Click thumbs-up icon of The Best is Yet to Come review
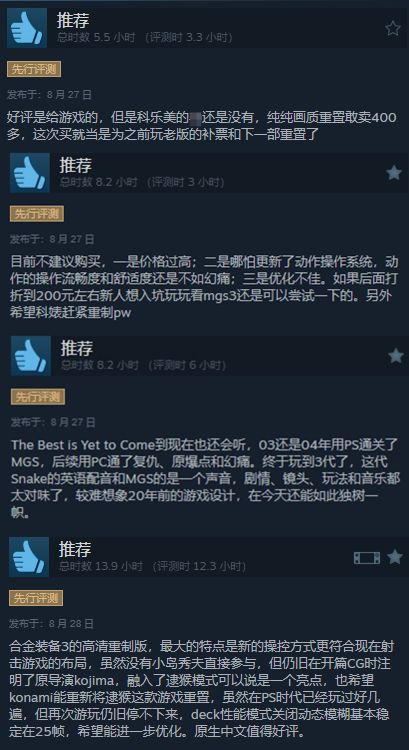This screenshot has width=409, height=750. click(x=31, y=355)
